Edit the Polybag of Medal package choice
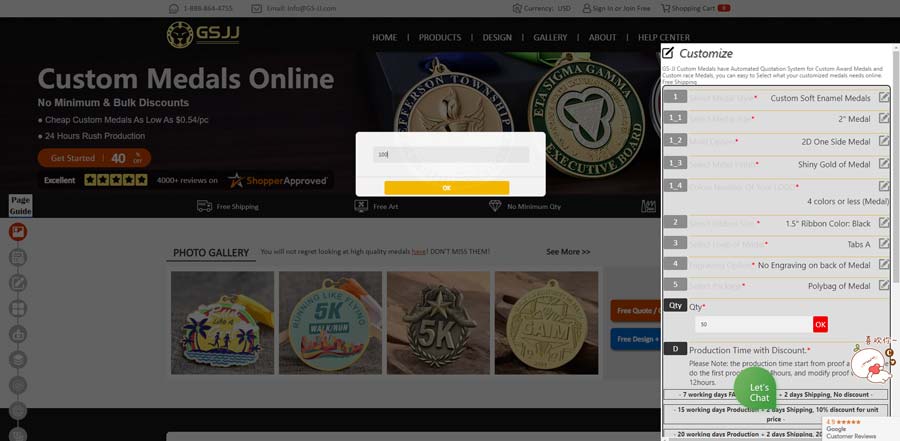This screenshot has height=441, width=900. 883,285
